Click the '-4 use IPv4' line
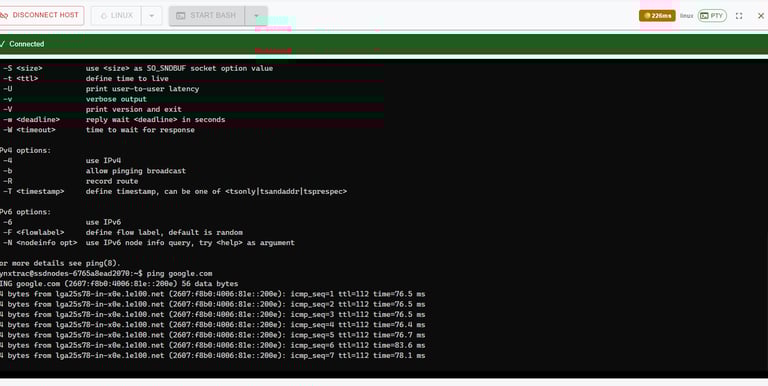 (62, 160)
